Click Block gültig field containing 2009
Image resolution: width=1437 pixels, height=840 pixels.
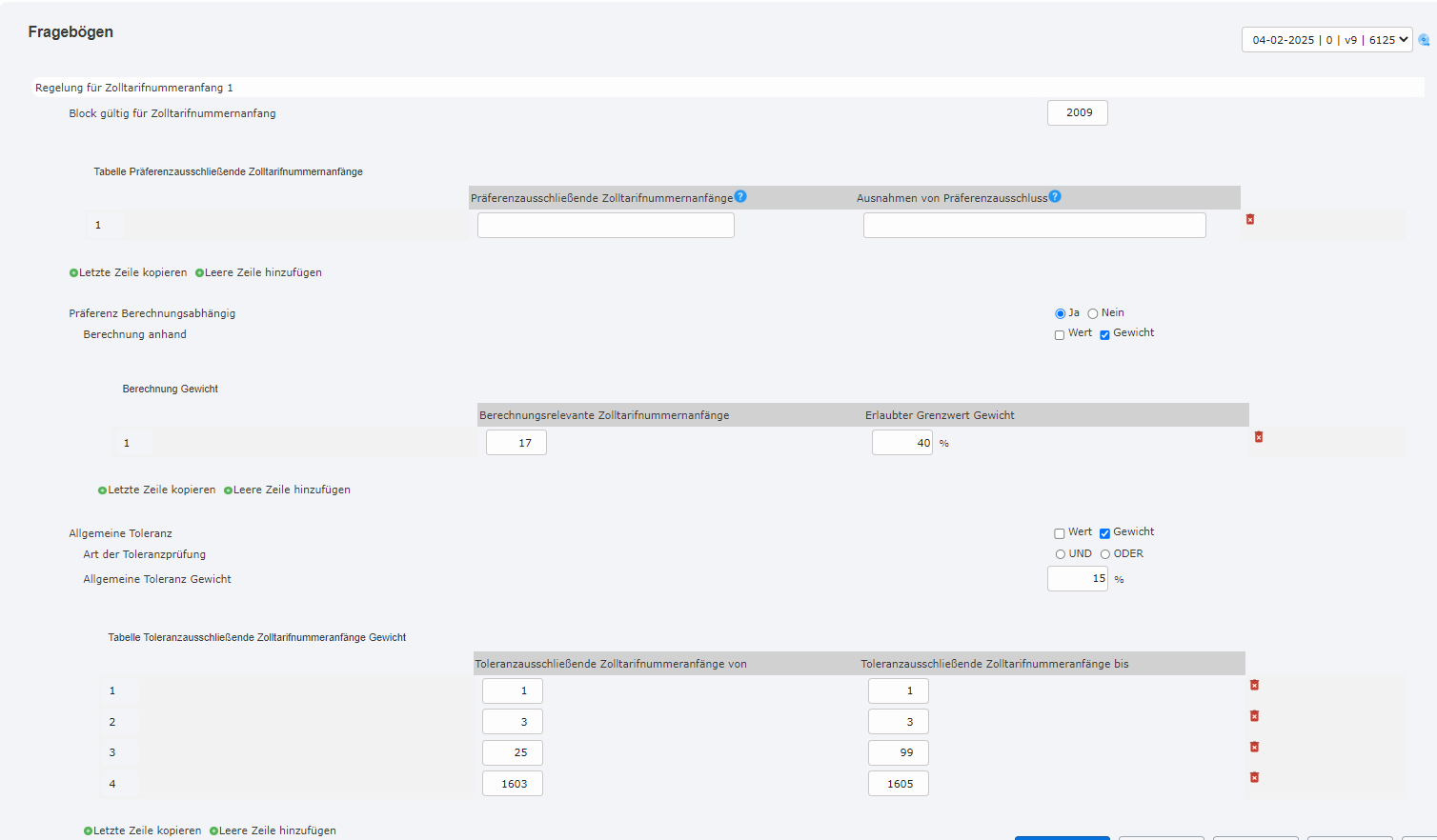tap(1077, 112)
